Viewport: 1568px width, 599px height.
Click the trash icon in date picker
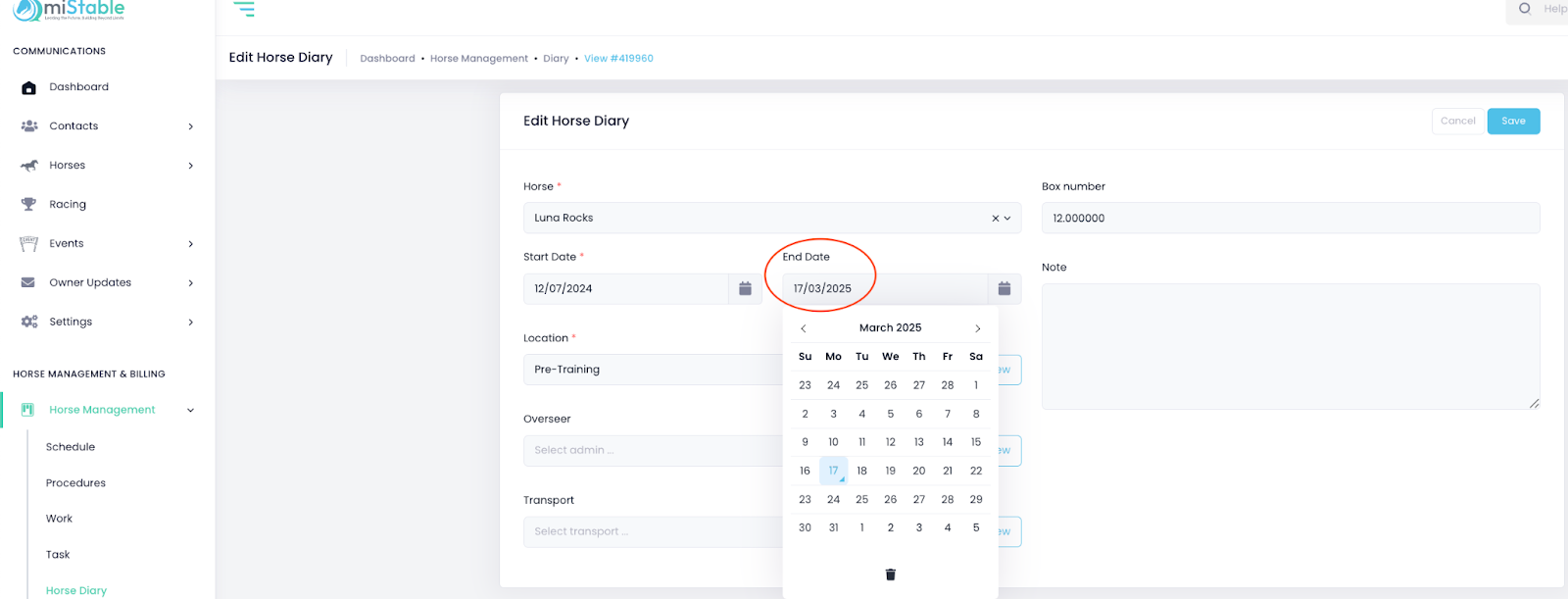(x=890, y=574)
